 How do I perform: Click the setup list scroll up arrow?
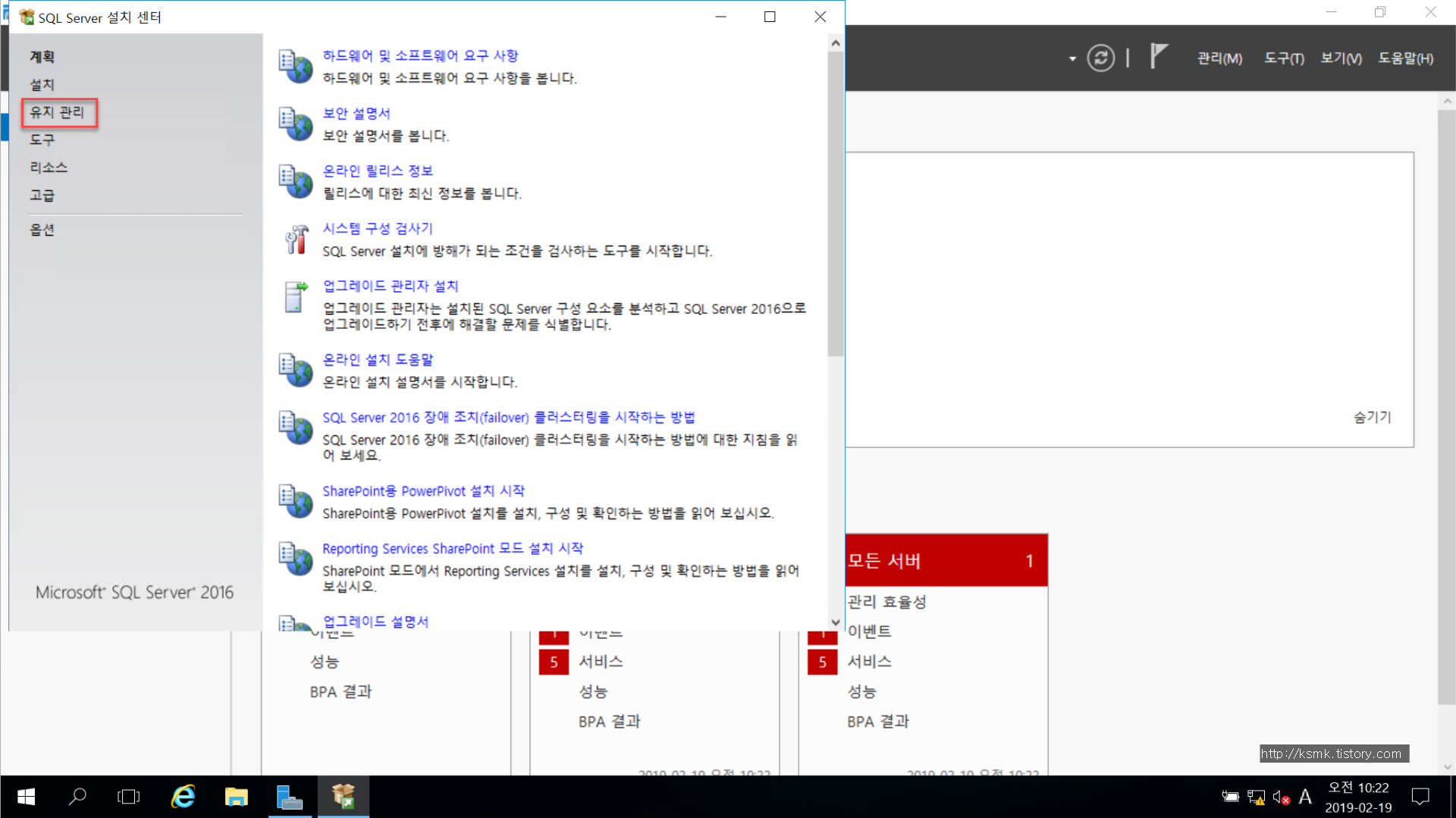pos(836,43)
